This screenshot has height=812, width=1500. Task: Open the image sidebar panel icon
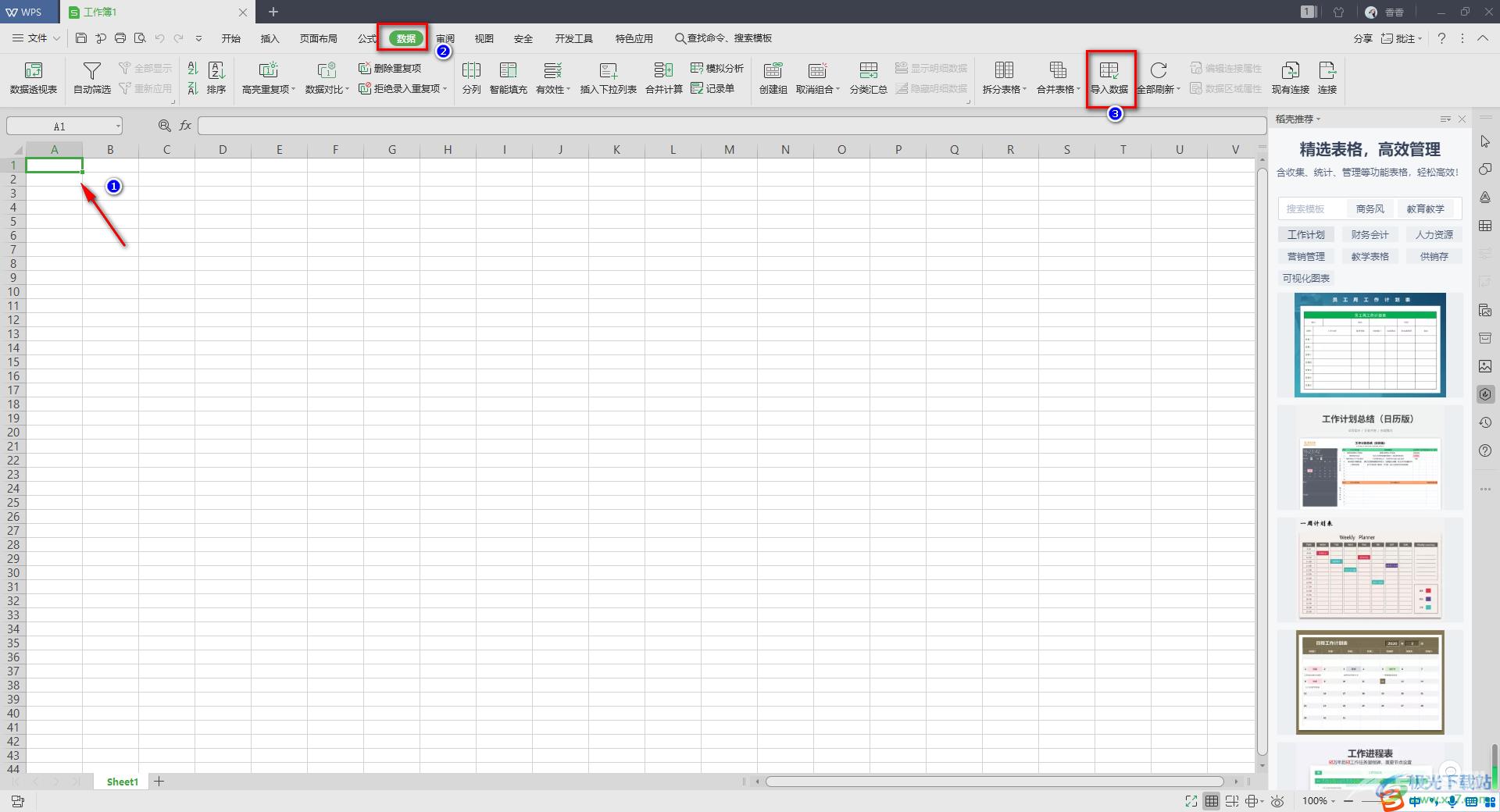(1485, 366)
